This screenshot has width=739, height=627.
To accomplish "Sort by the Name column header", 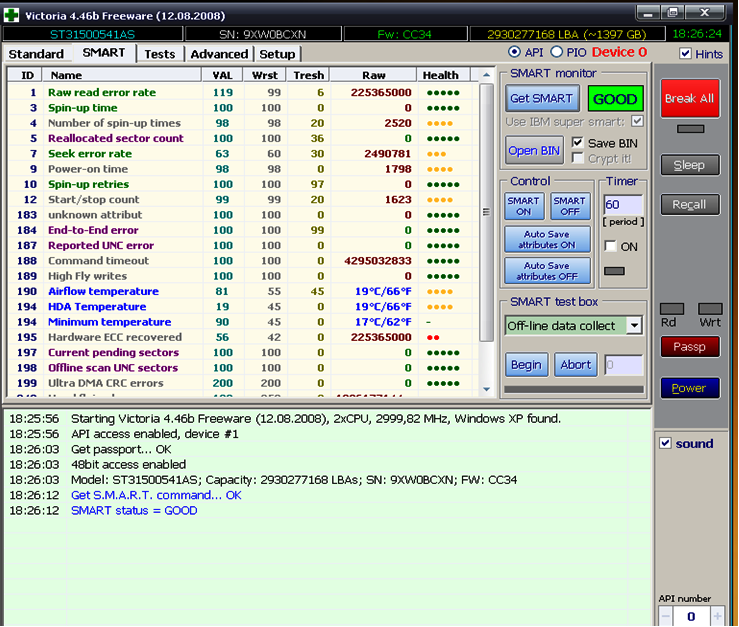I will click(122, 75).
